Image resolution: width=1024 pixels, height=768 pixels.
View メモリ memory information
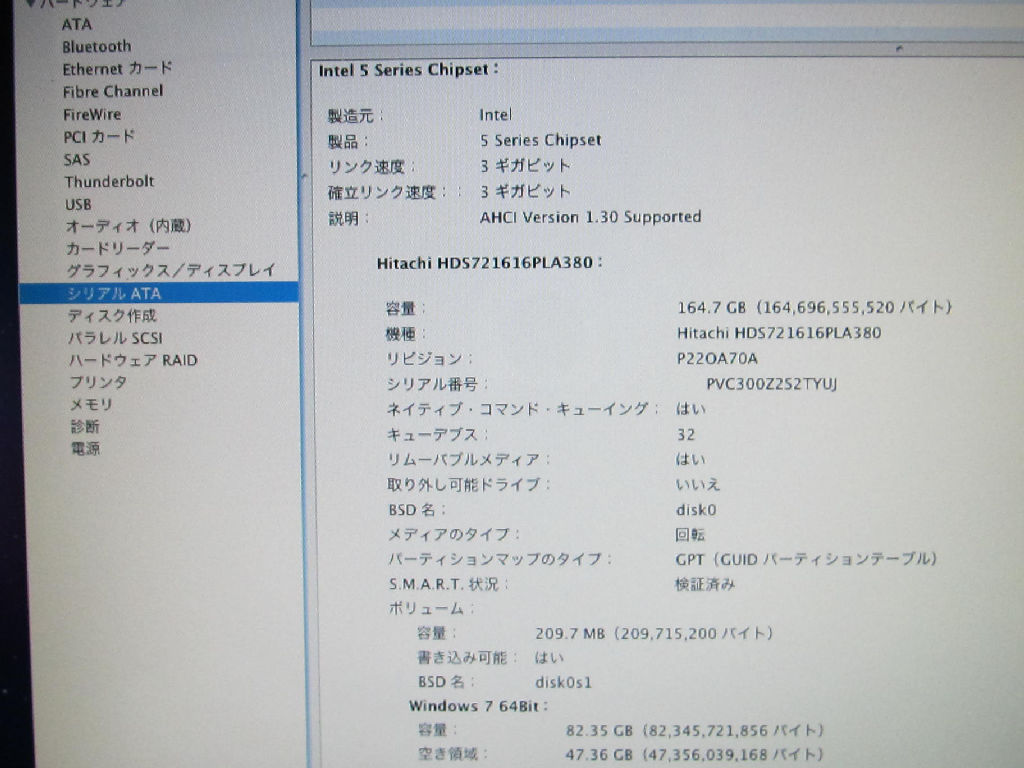(x=90, y=404)
